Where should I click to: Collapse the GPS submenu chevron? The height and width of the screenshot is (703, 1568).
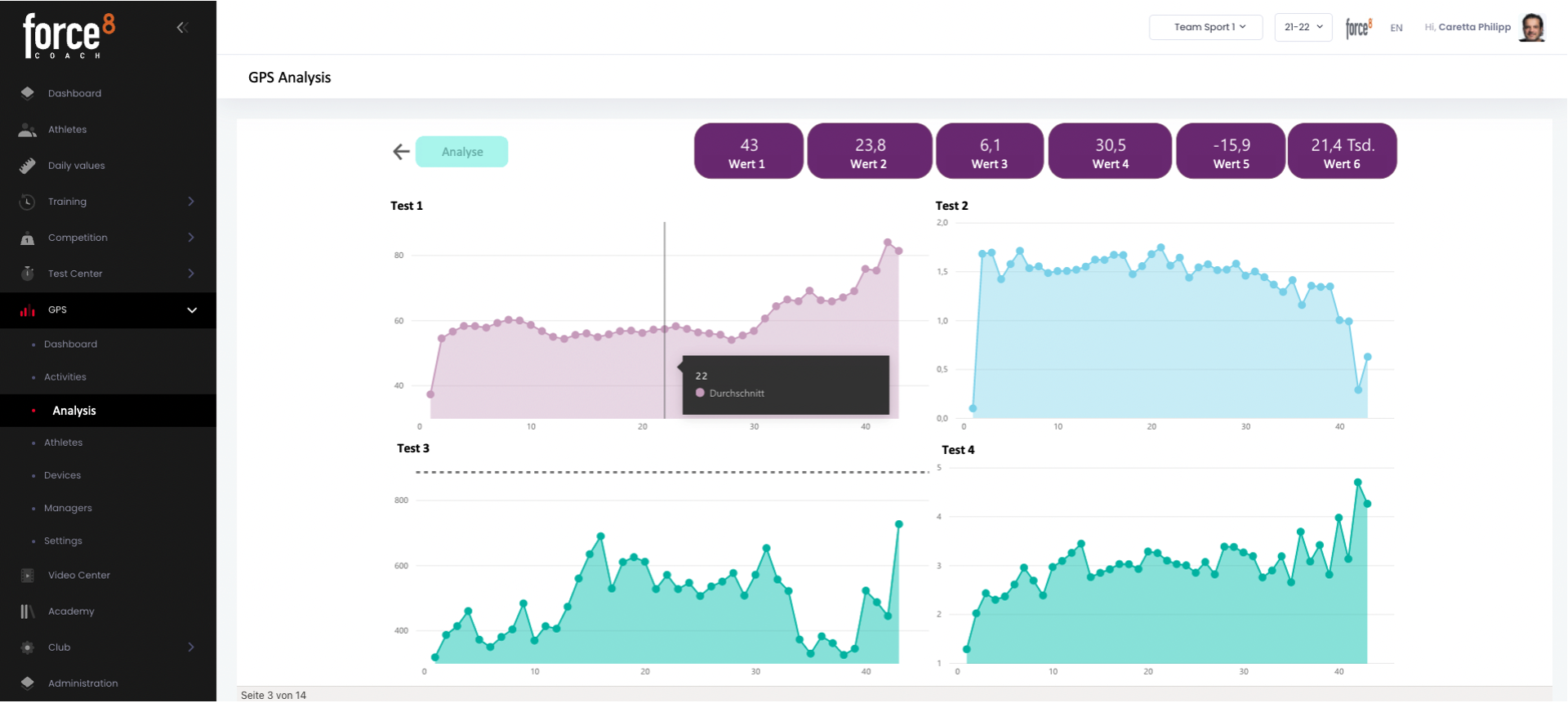(x=192, y=310)
